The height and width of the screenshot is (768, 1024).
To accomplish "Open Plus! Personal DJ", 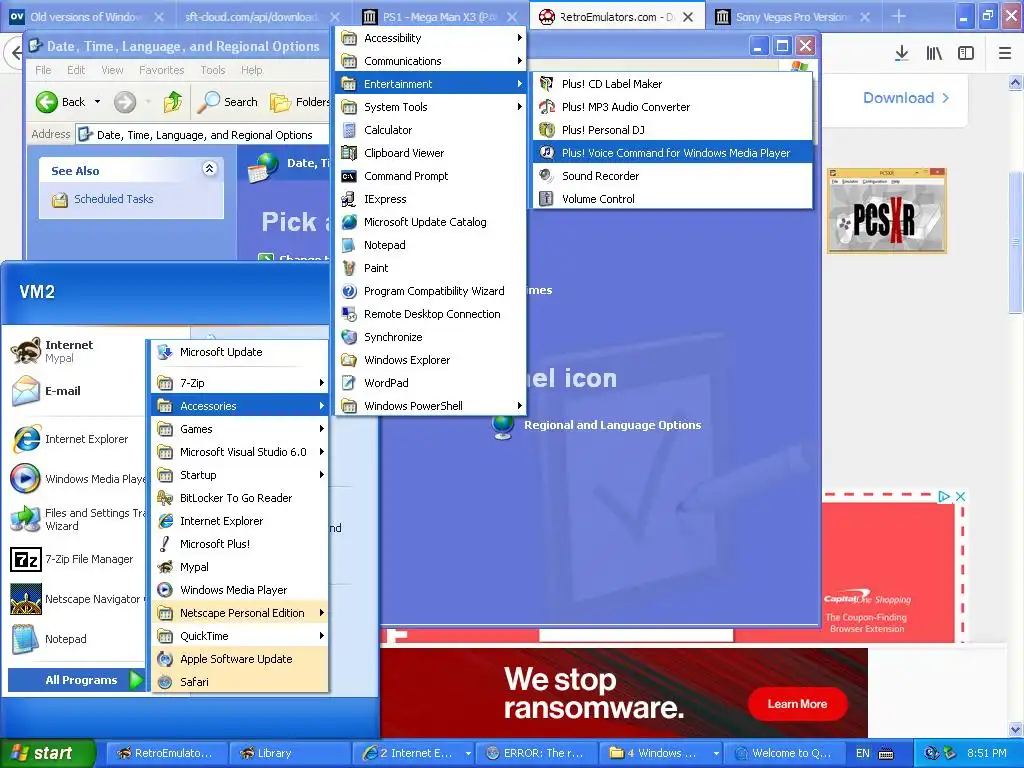I will [x=673, y=130].
